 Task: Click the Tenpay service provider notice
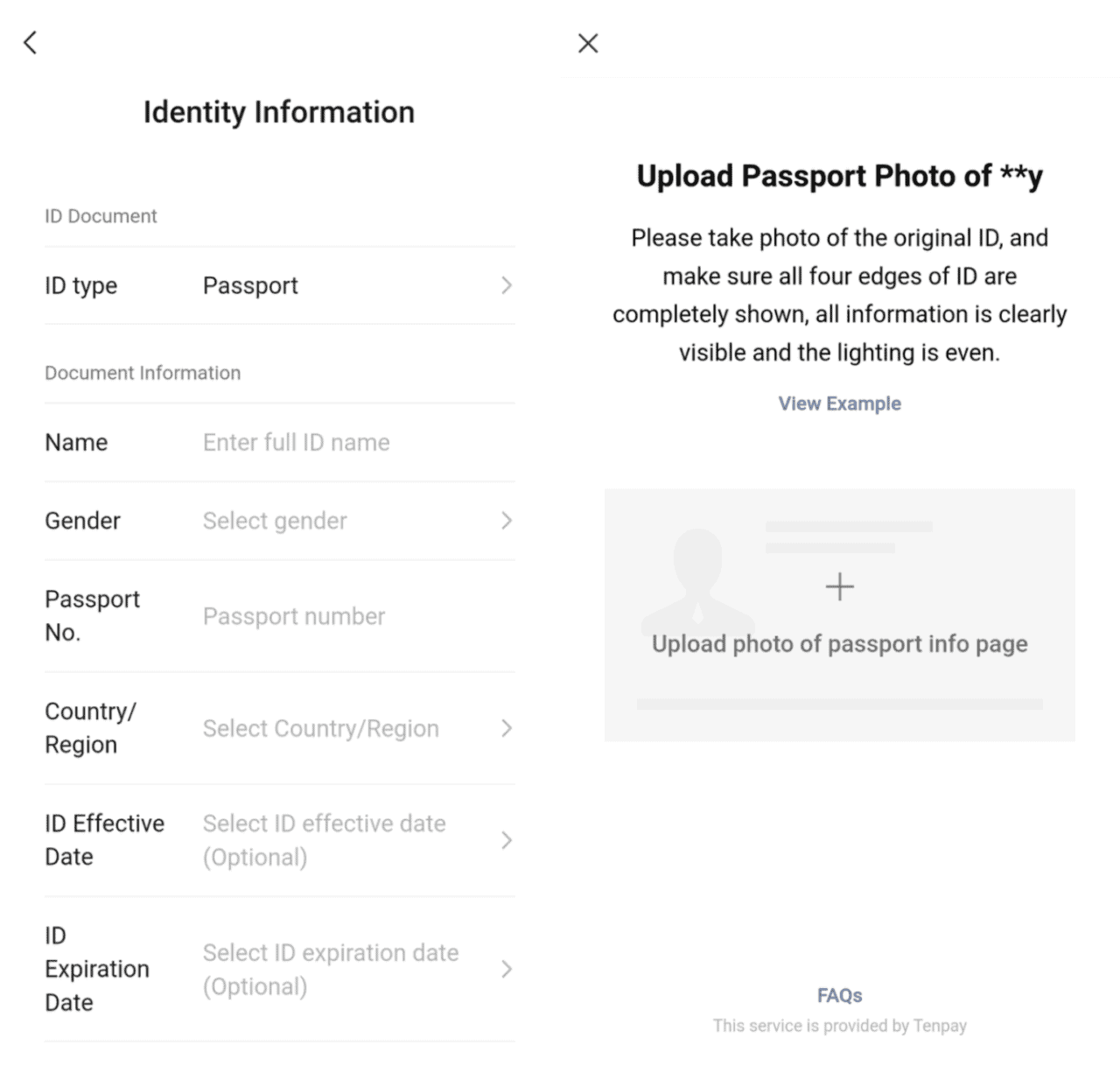pyautogui.click(x=839, y=1025)
